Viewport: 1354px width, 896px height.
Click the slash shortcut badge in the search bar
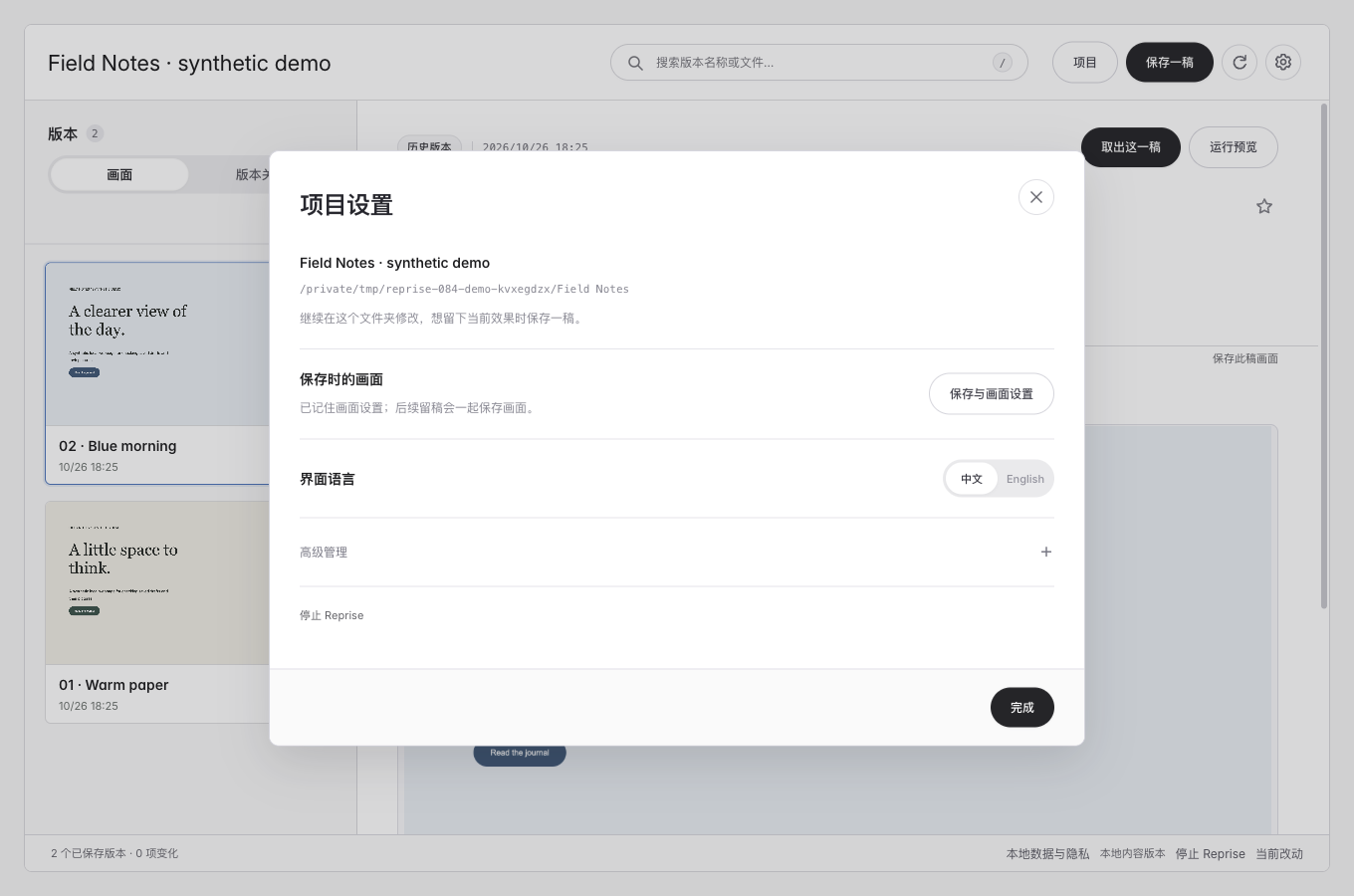tap(1003, 63)
